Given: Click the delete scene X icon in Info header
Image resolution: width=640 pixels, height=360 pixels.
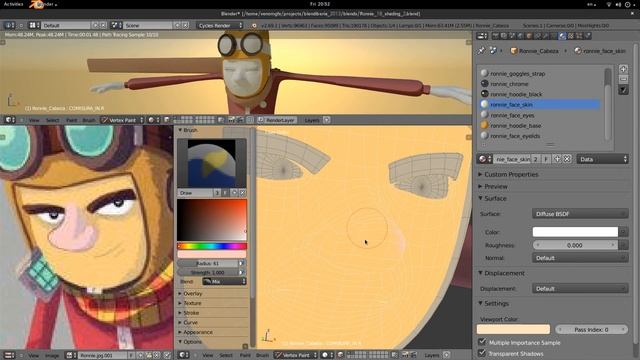Looking at the screenshot, I should (x=185, y=25).
